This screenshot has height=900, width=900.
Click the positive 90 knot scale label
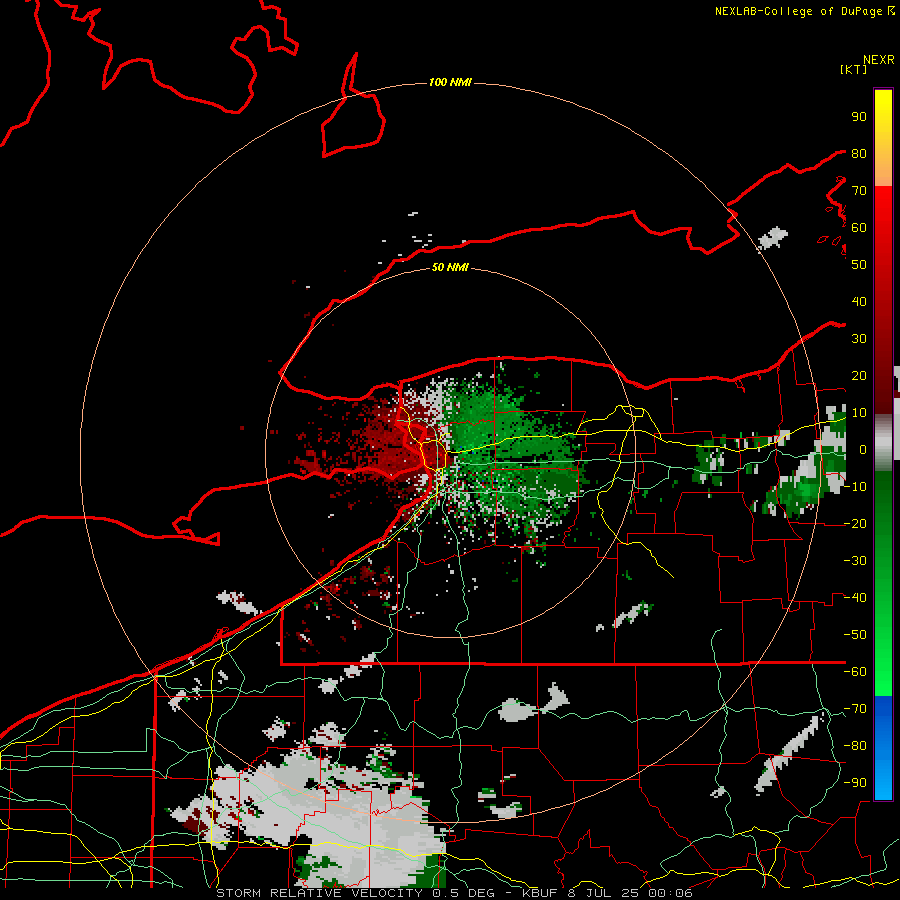point(859,117)
